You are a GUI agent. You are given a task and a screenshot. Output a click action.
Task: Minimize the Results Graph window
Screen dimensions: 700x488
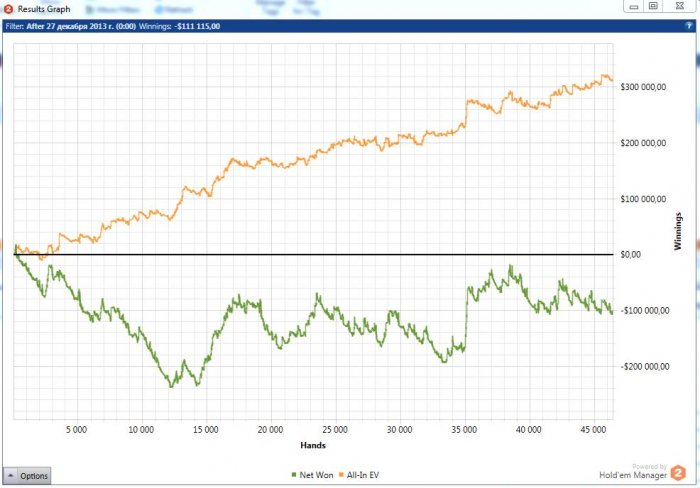click(633, 6)
